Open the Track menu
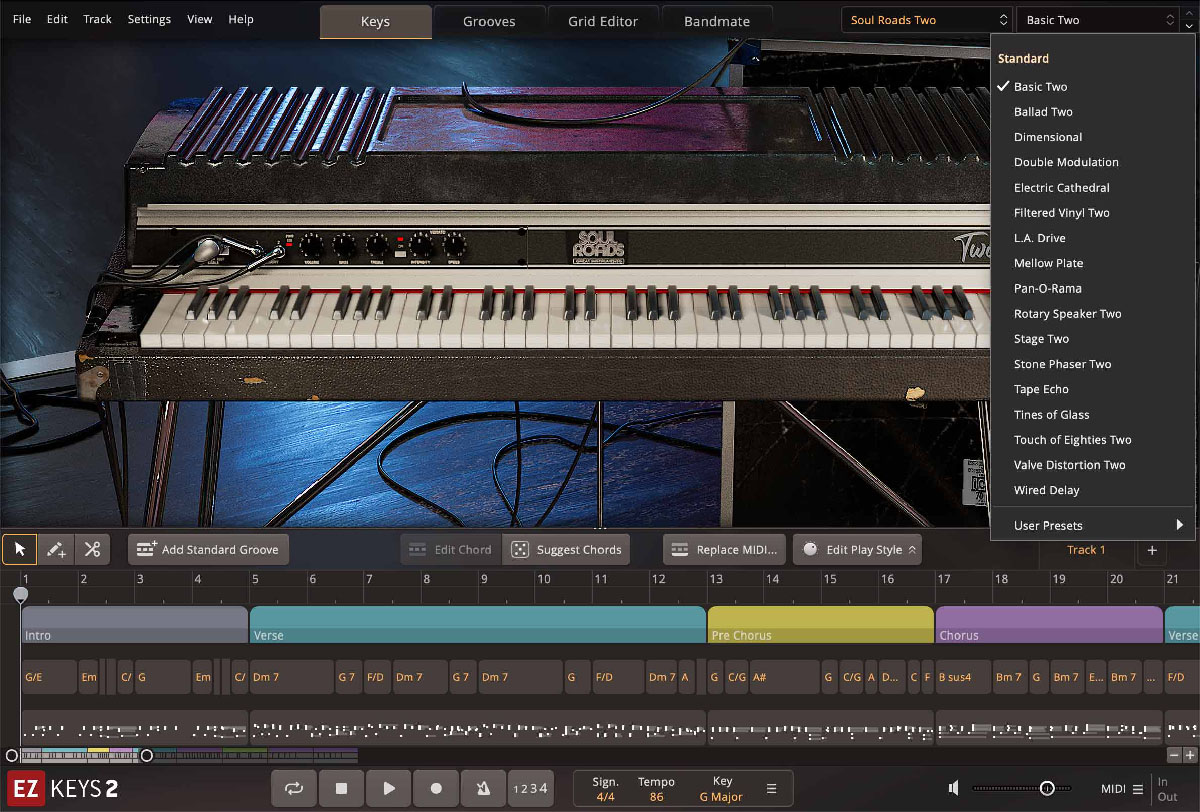This screenshot has width=1200, height=812. click(98, 19)
